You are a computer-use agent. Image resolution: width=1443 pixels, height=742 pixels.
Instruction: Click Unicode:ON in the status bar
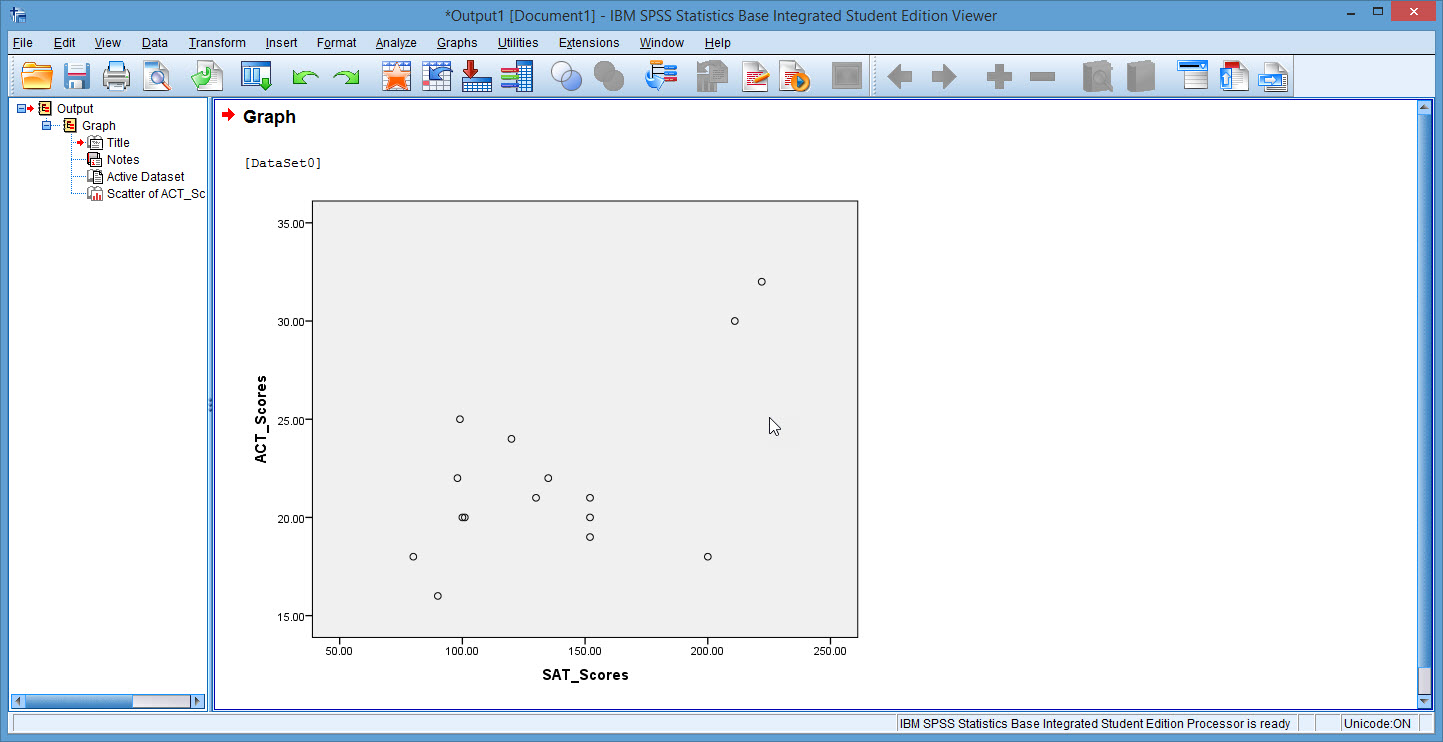(x=1377, y=723)
